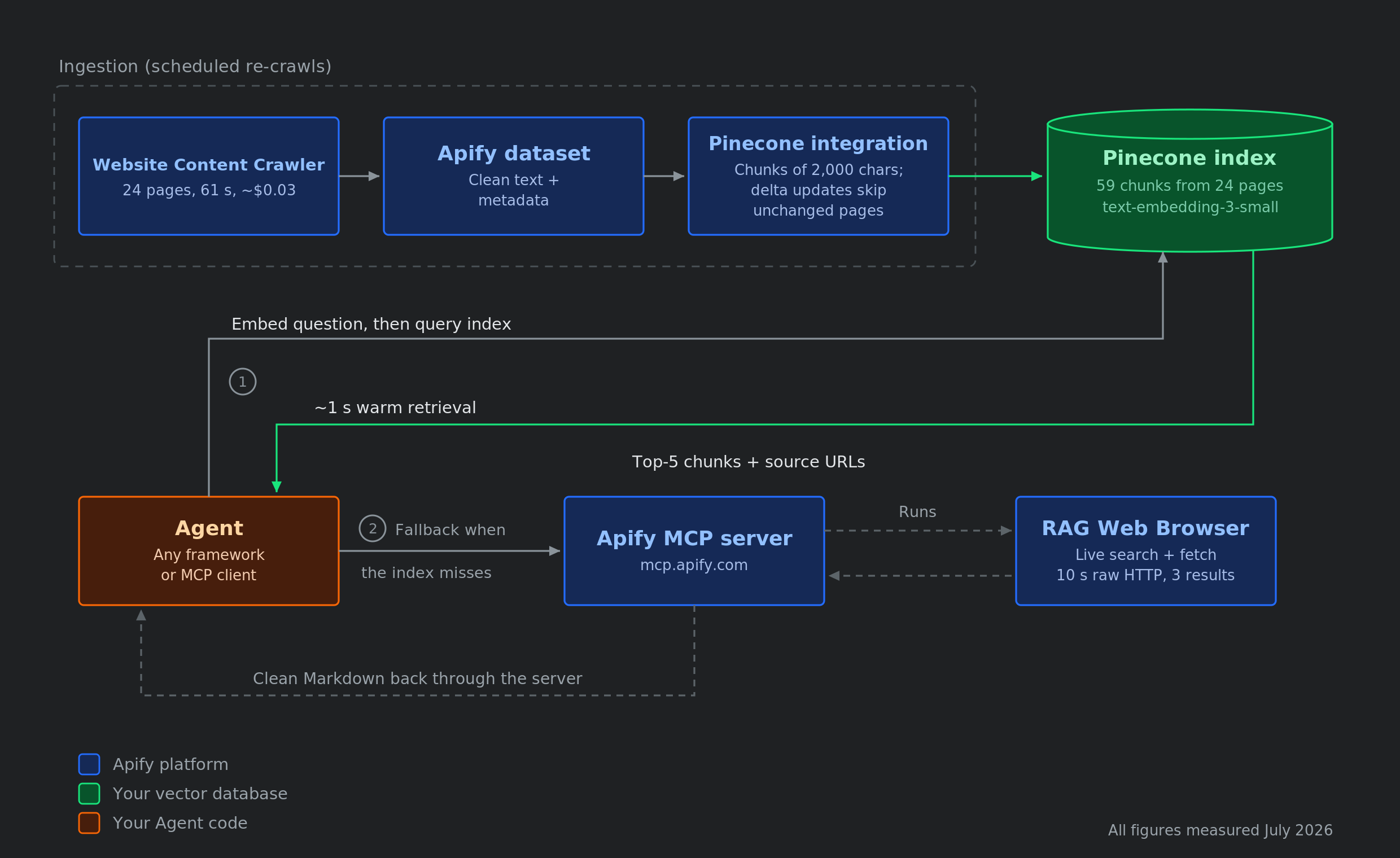Screen dimensions: 1400x858
Task: Click the 'Runs' arrow label
Action: point(917,512)
